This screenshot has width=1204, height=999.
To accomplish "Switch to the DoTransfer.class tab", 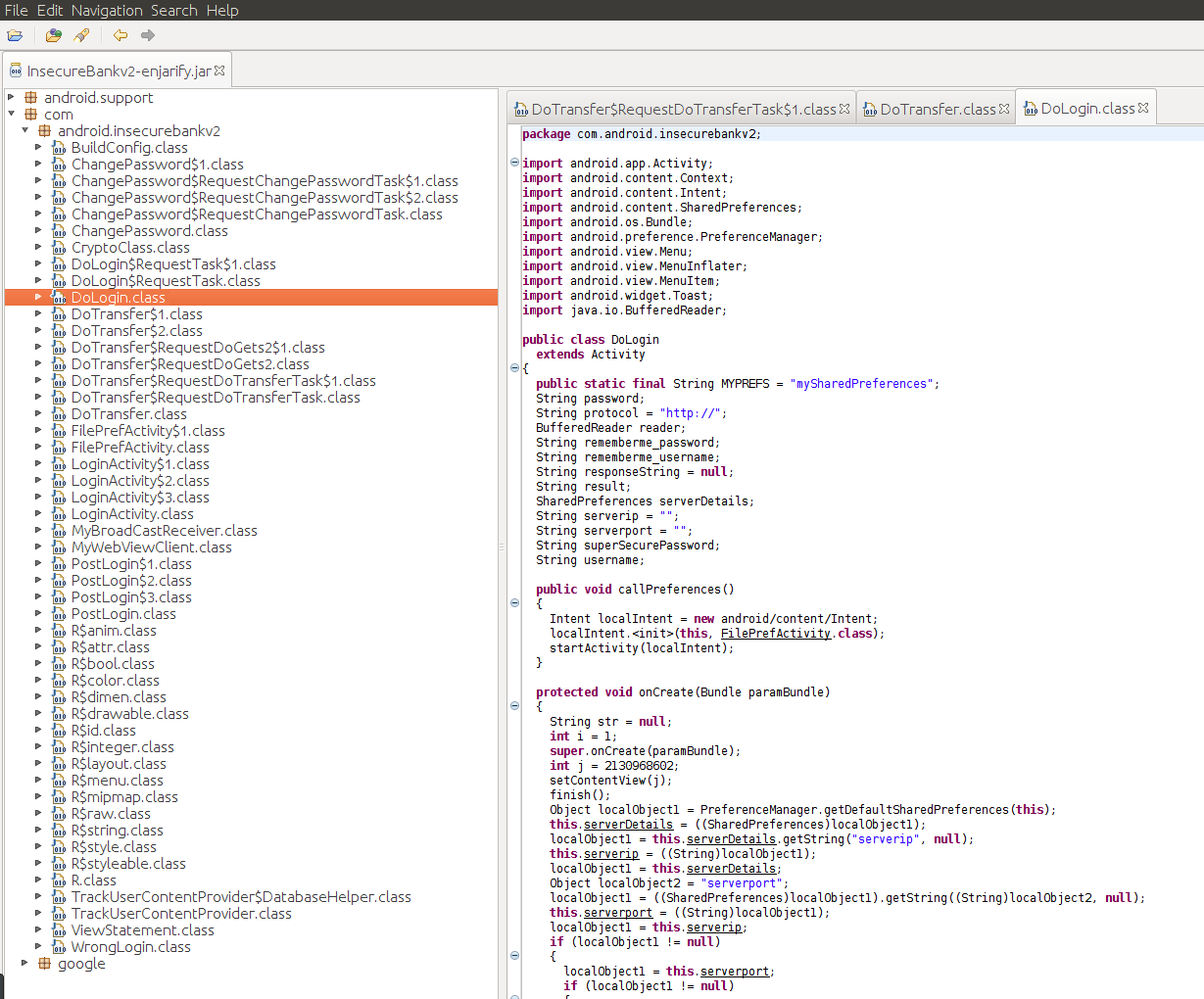I will 933,108.
